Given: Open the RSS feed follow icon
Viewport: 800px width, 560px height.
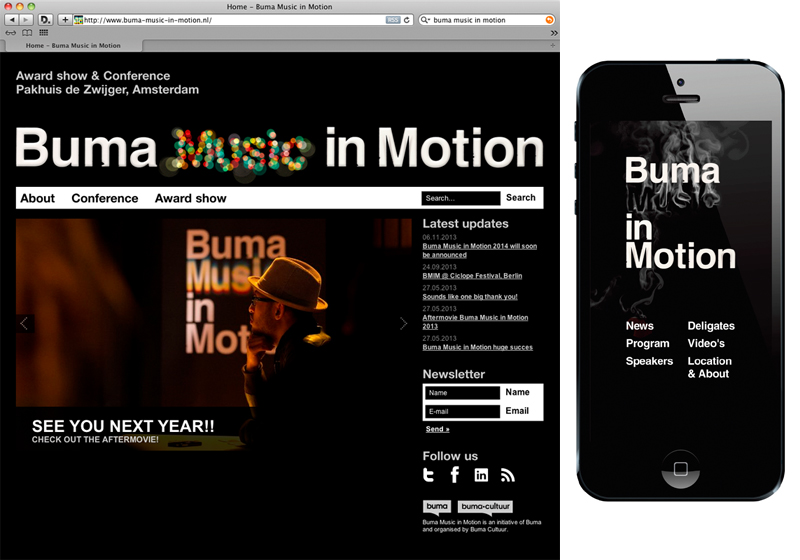Looking at the screenshot, I should [508, 475].
